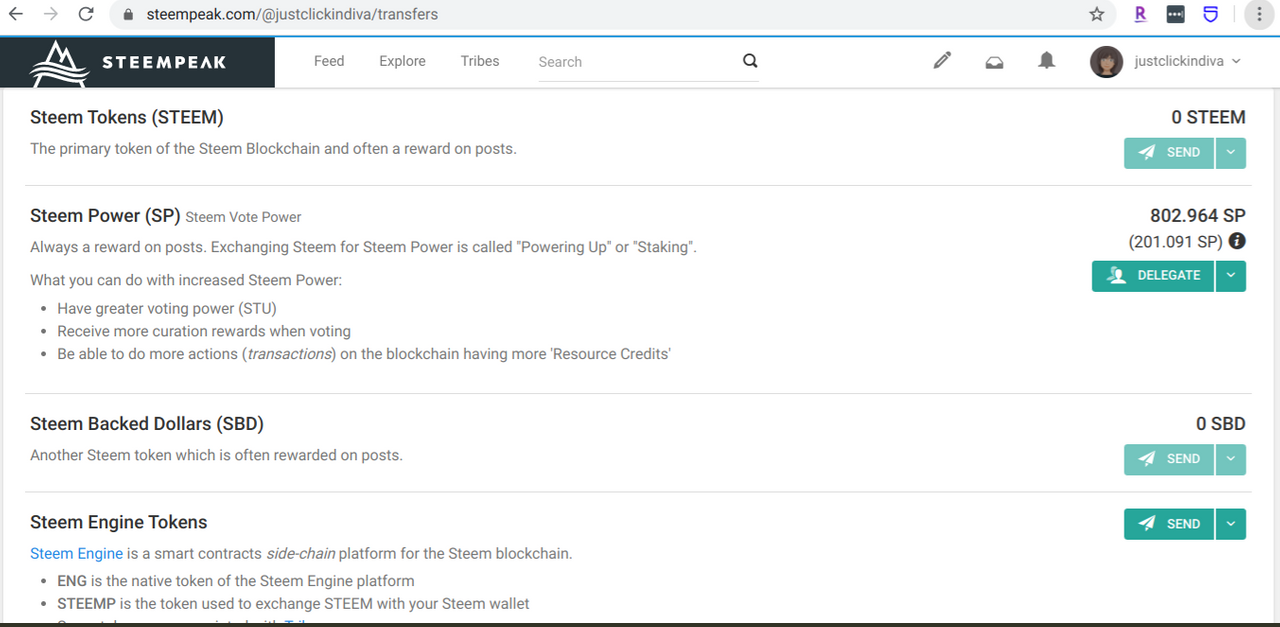1280x627 pixels.
Task: Focus the Search input field
Action: pyautogui.click(x=636, y=62)
